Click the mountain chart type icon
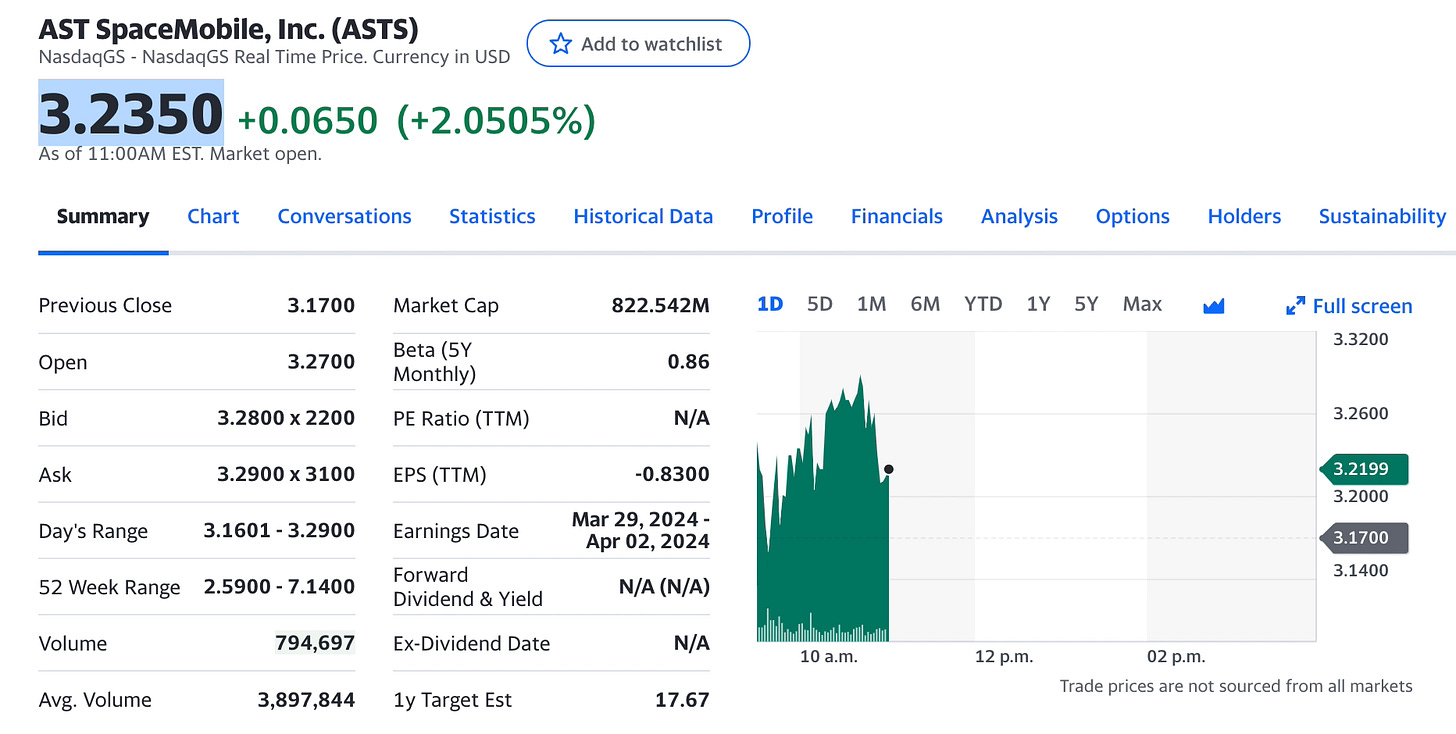The height and width of the screenshot is (734, 1456). click(x=1214, y=306)
